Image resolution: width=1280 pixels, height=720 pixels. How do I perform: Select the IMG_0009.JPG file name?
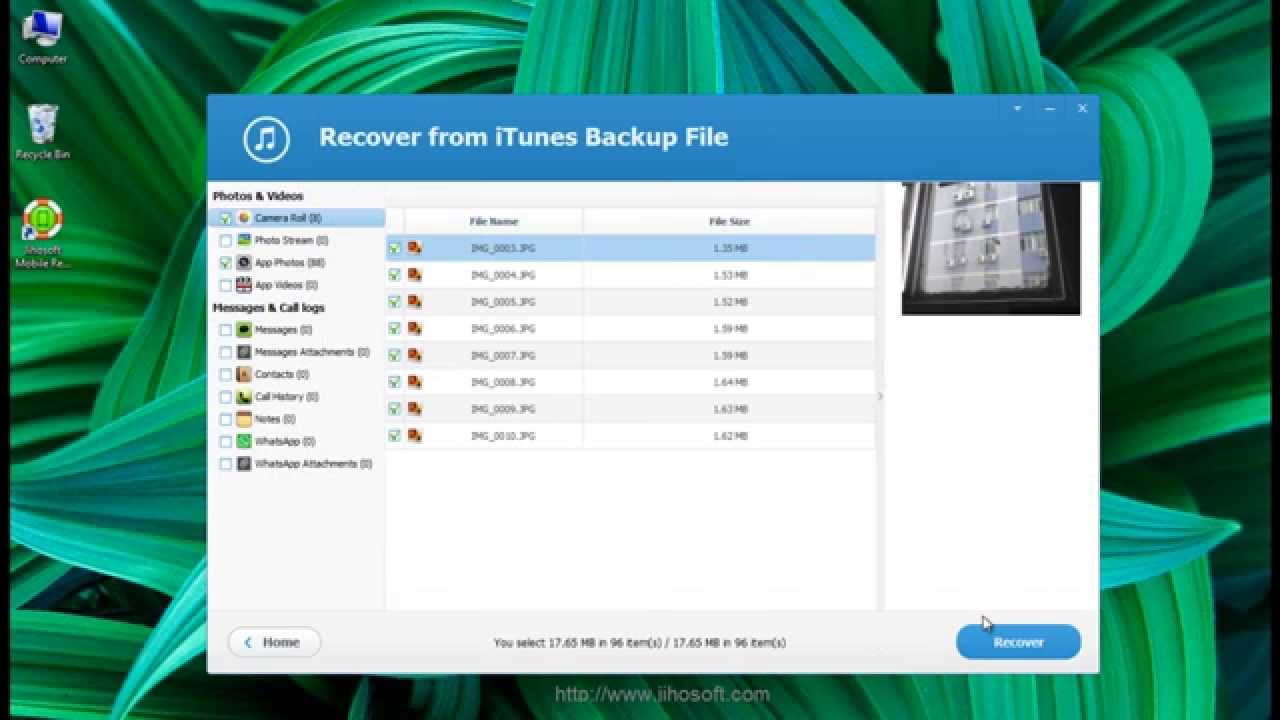point(503,409)
